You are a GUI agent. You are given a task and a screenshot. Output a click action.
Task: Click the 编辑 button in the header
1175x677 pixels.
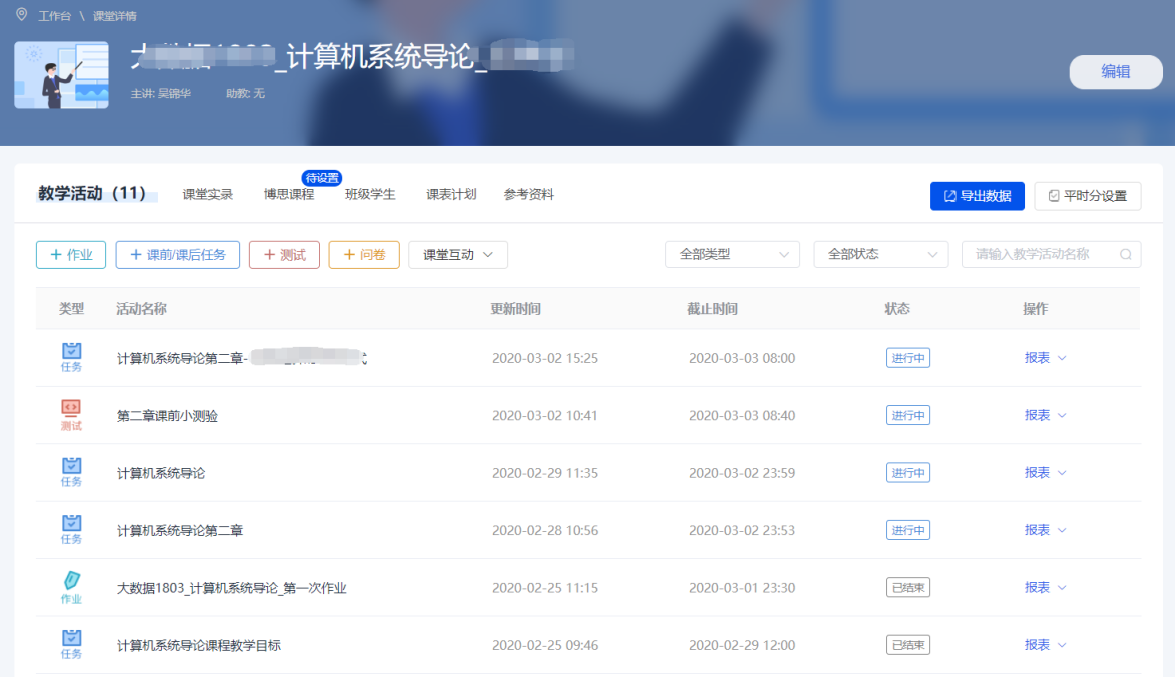1115,72
